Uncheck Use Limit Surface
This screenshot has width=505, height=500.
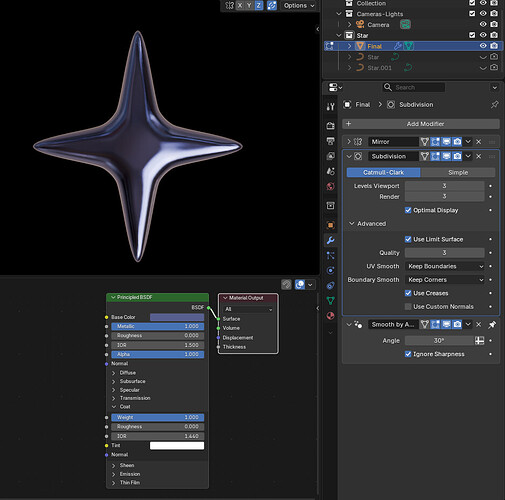pyautogui.click(x=408, y=239)
